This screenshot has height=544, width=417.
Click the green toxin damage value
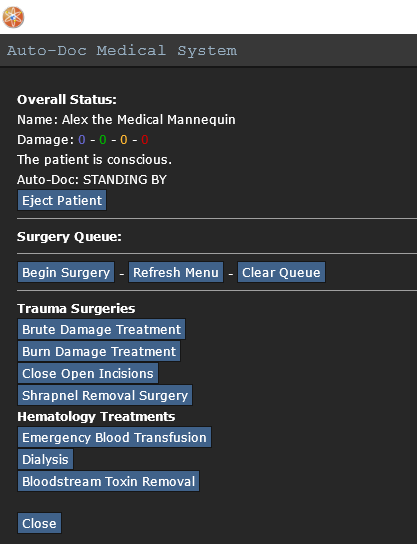(x=103, y=139)
